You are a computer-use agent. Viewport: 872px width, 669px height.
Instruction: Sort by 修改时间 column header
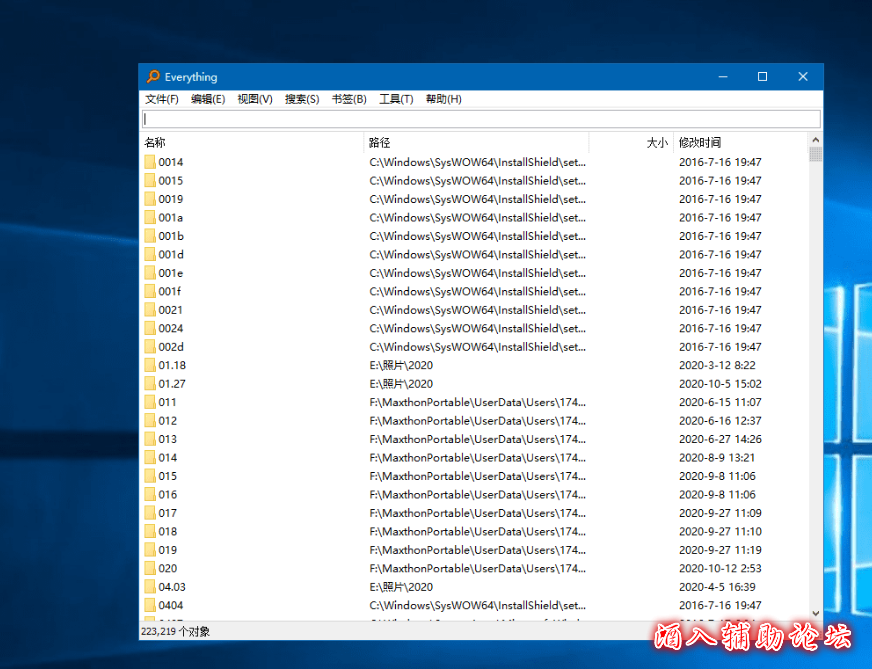pyautogui.click(x=738, y=143)
